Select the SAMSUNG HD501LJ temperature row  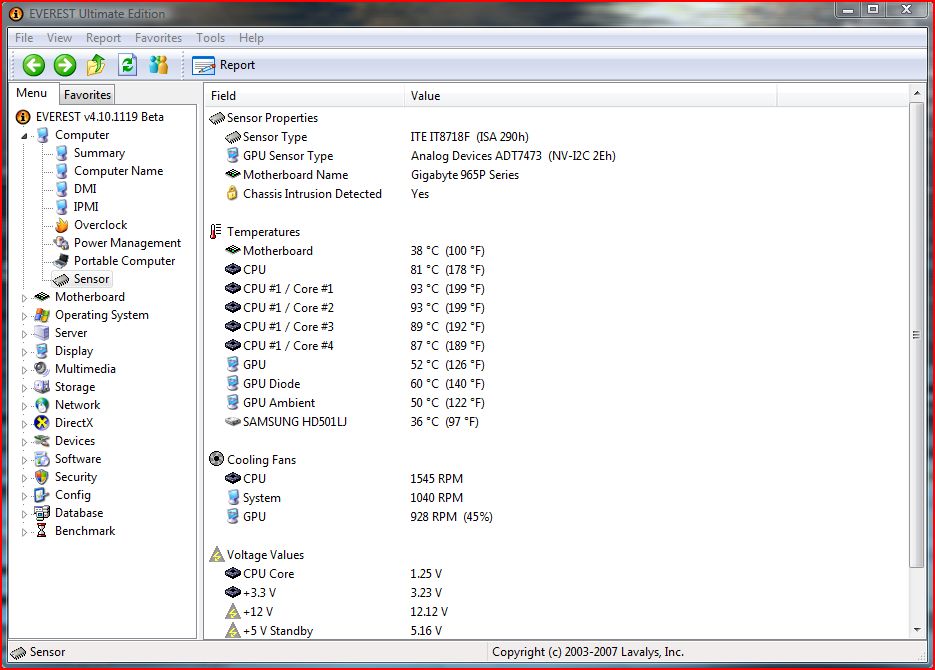point(557,421)
